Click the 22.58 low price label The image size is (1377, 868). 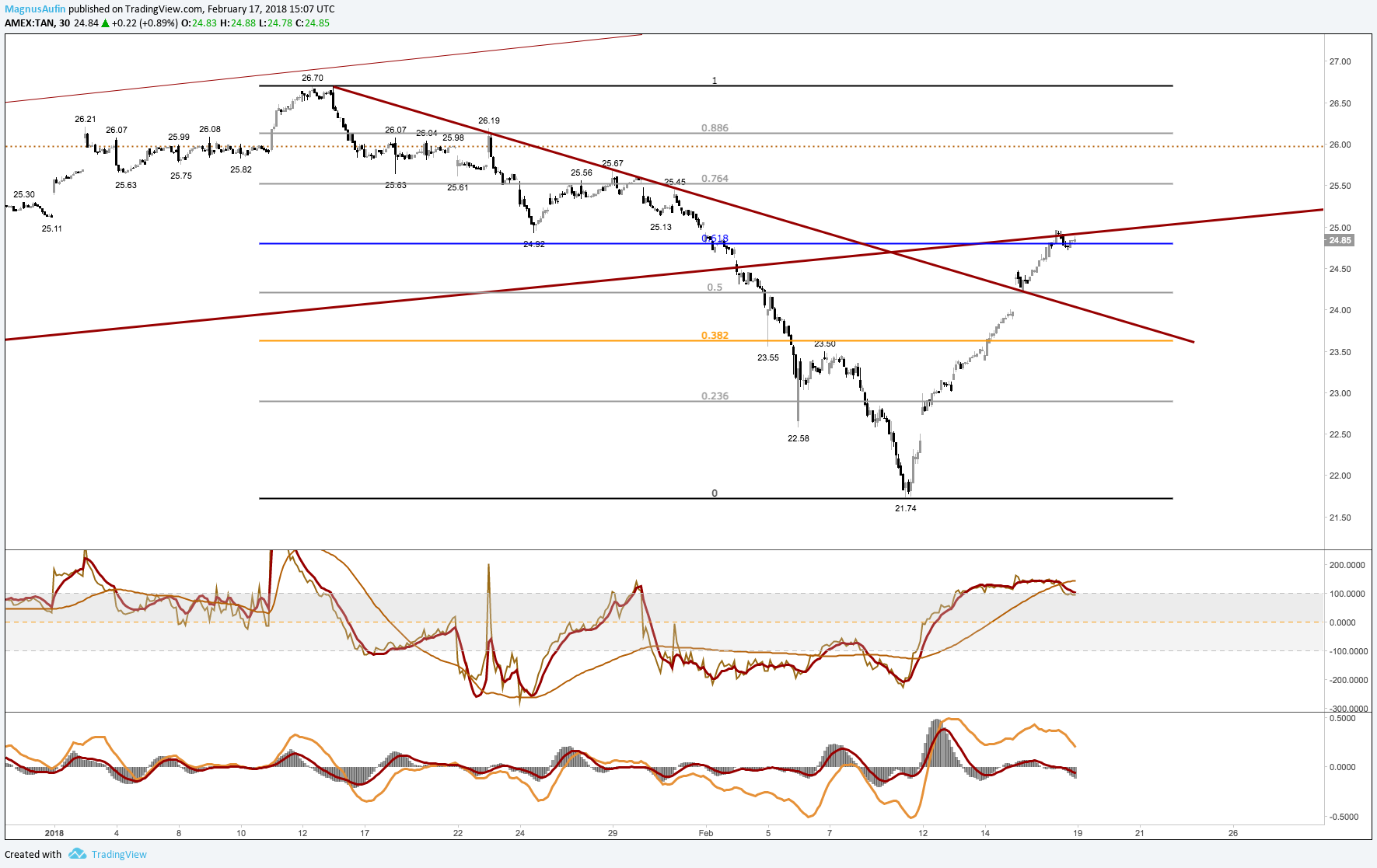799,438
